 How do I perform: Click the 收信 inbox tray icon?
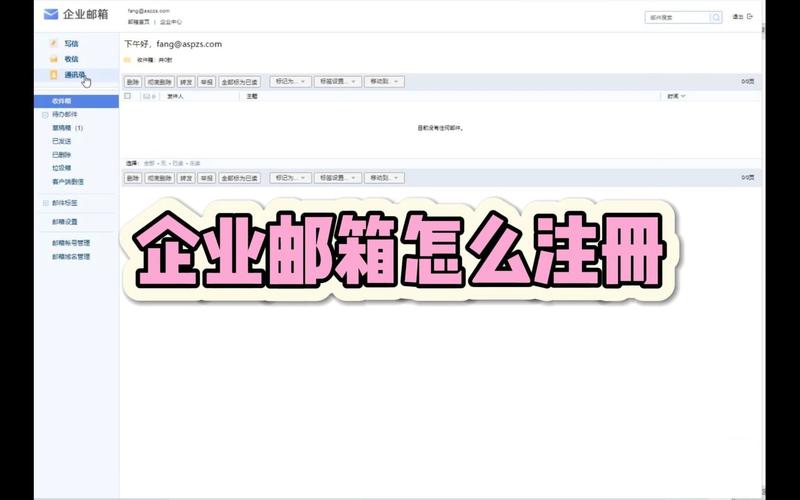tap(54, 59)
